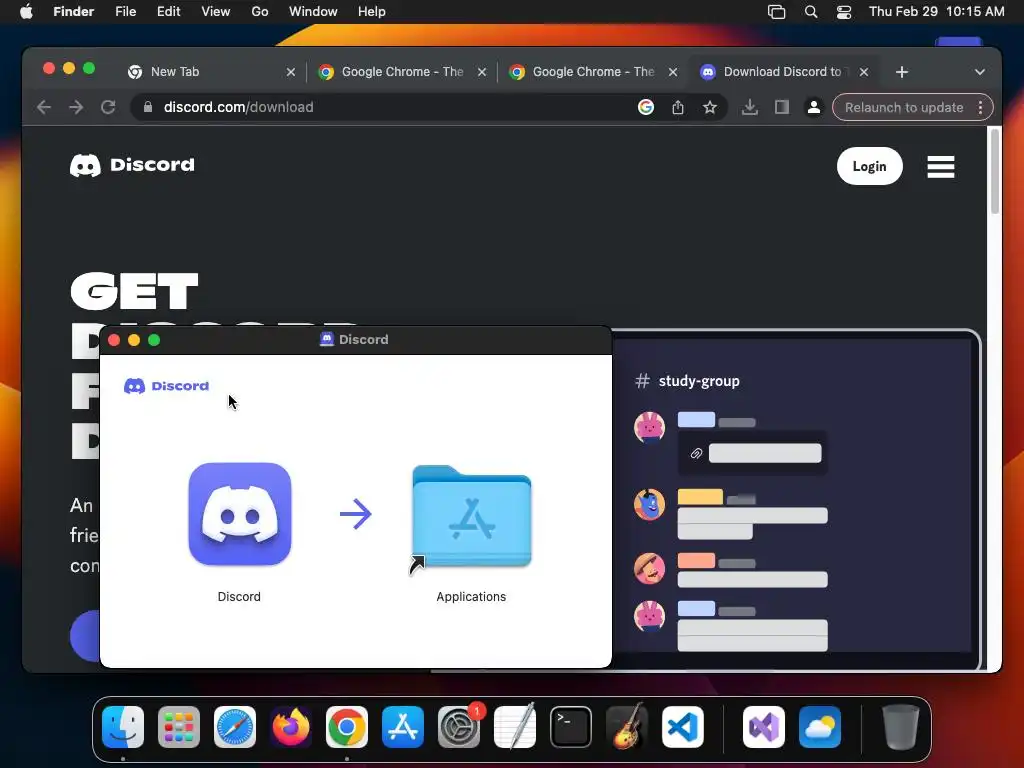Toggle Chrome side panel icon
Image resolution: width=1024 pixels, height=768 pixels.
(x=782, y=107)
